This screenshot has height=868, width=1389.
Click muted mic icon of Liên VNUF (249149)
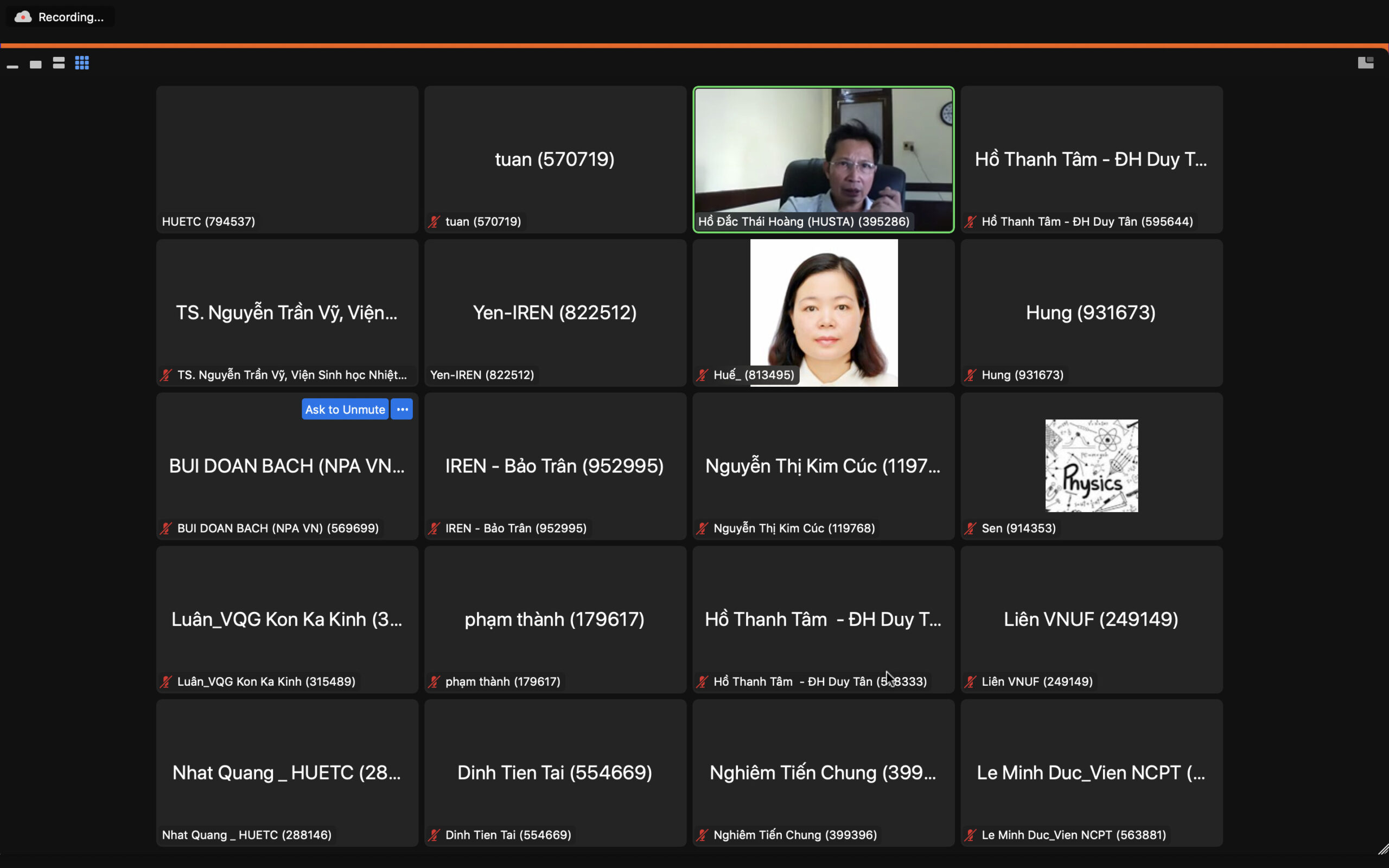(971, 681)
